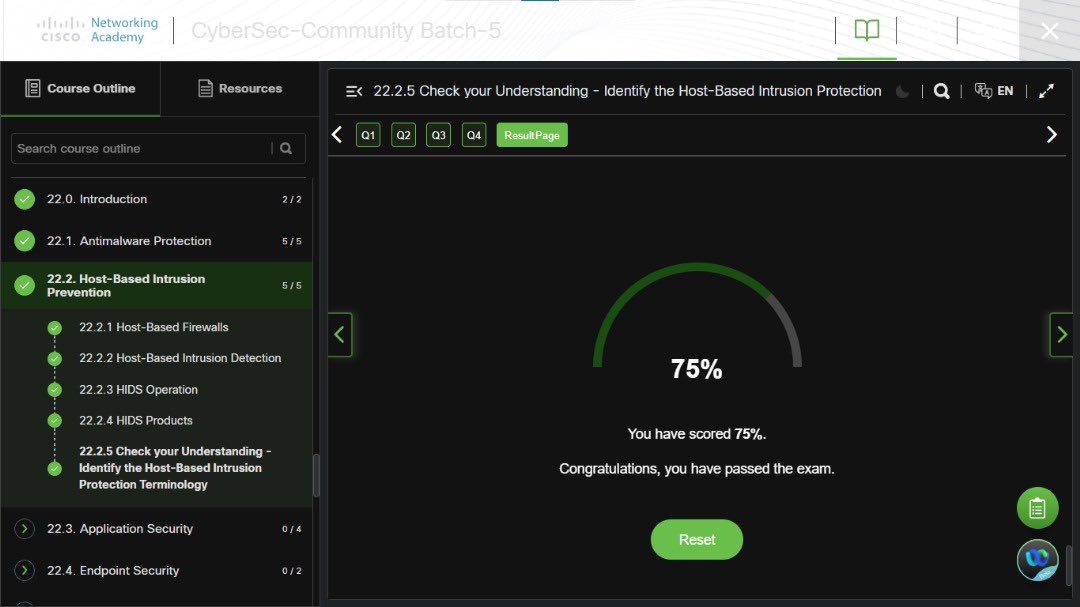Click green checkmark next to 22.2. Host-Based Intrusion
The width and height of the screenshot is (1080, 607).
(x=24, y=285)
